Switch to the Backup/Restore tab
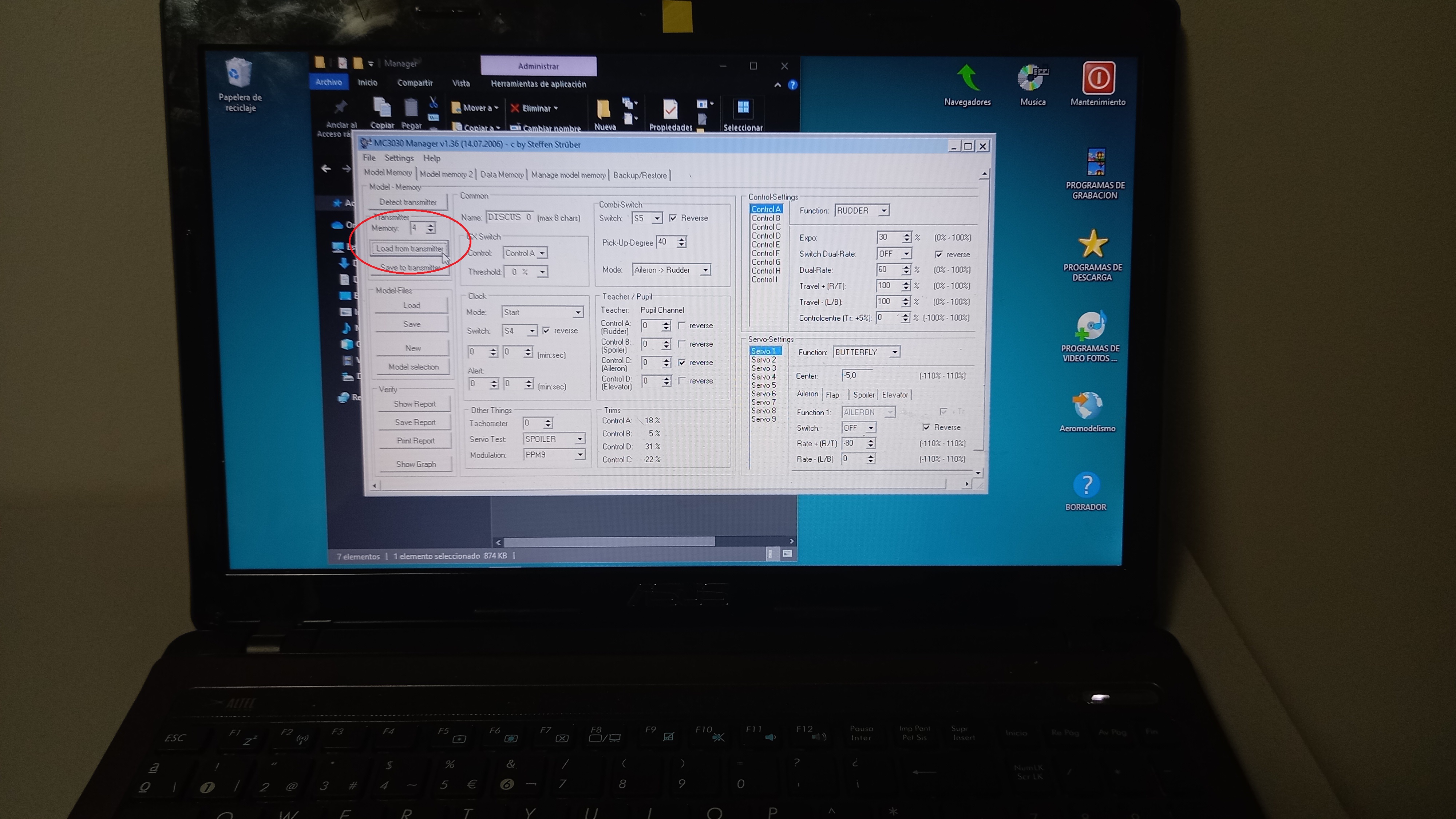This screenshot has width=1456, height=819. click(x=640, y=175)
